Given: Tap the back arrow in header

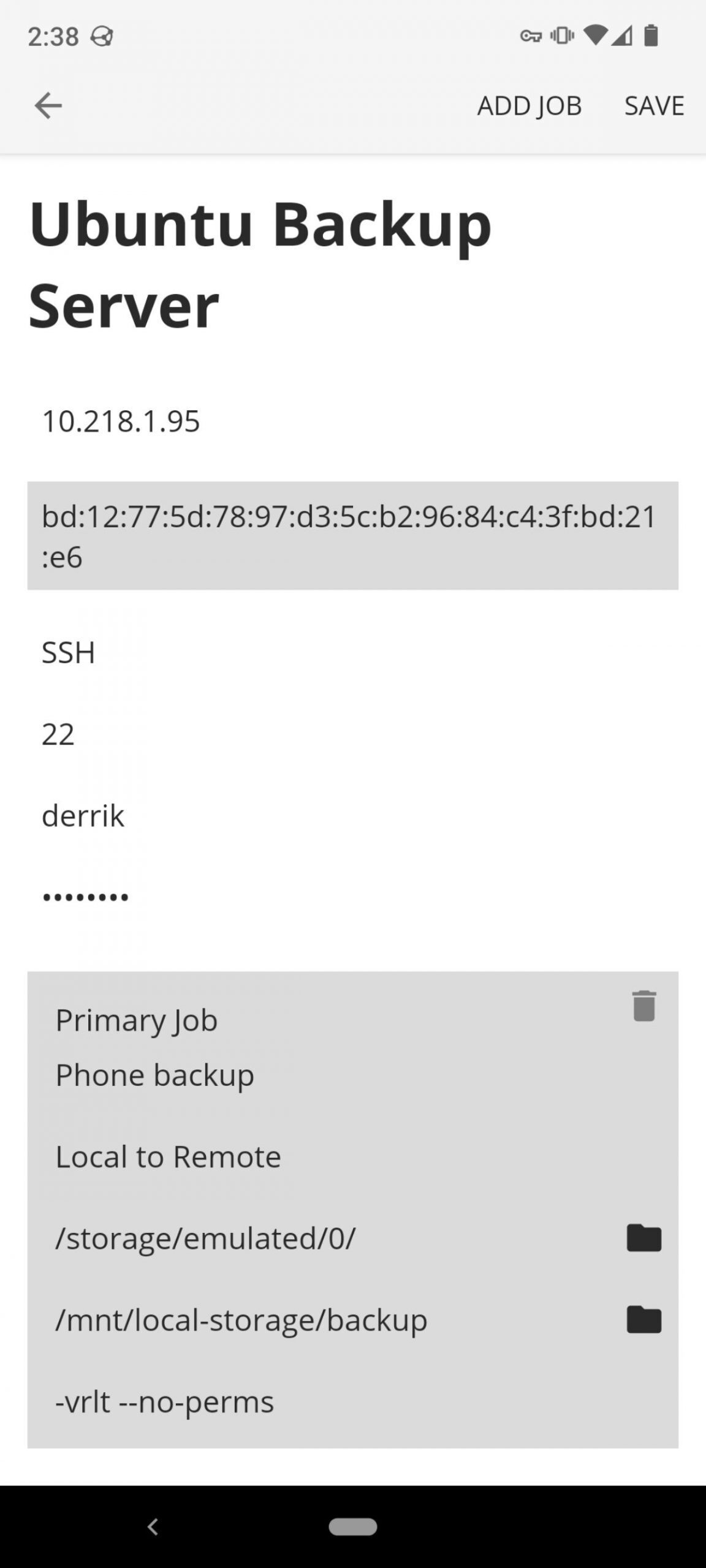Looking at the screenshot, I should (x=48, y=105).
